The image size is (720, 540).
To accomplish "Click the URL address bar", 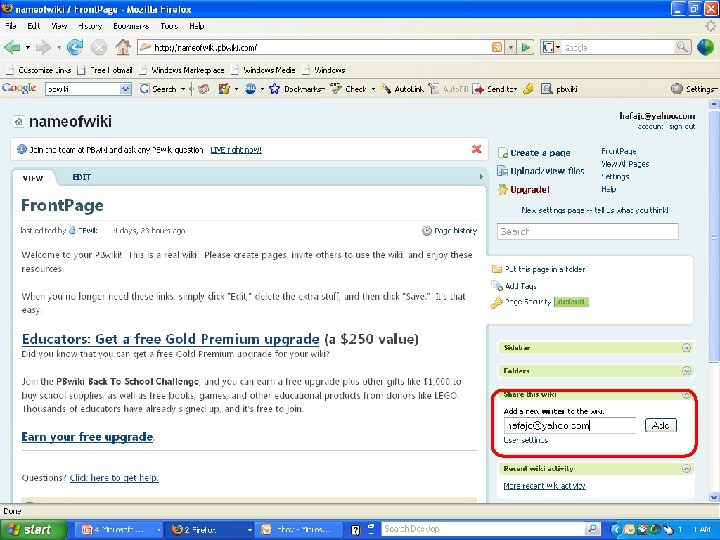I will [315, 47].
